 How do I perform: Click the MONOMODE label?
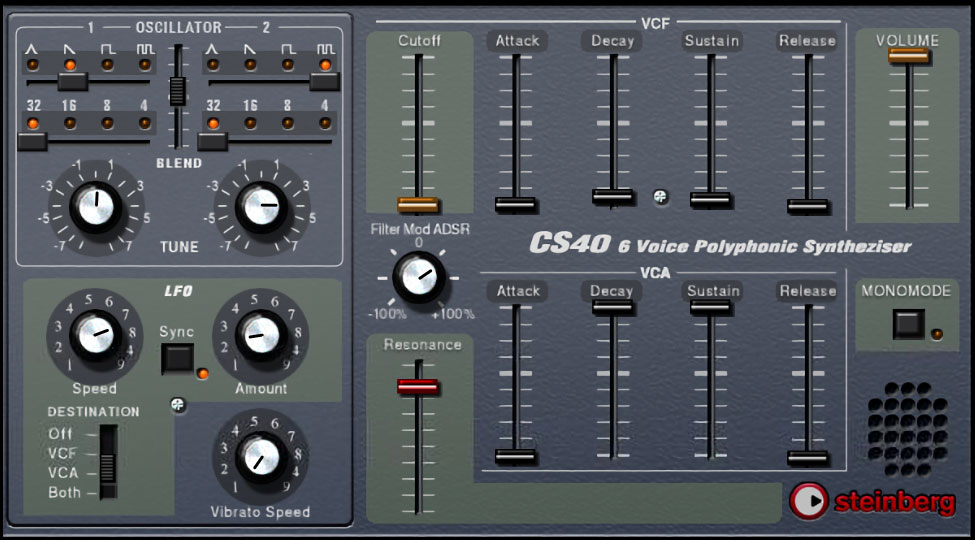[907, 291]
